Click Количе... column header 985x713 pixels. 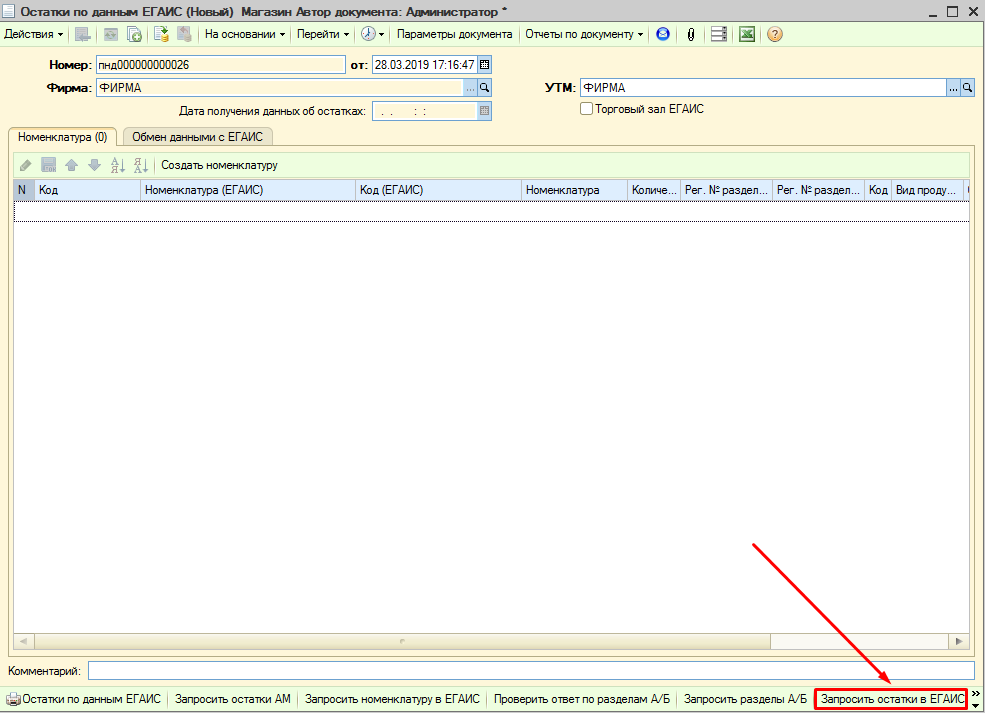(654, 190)
